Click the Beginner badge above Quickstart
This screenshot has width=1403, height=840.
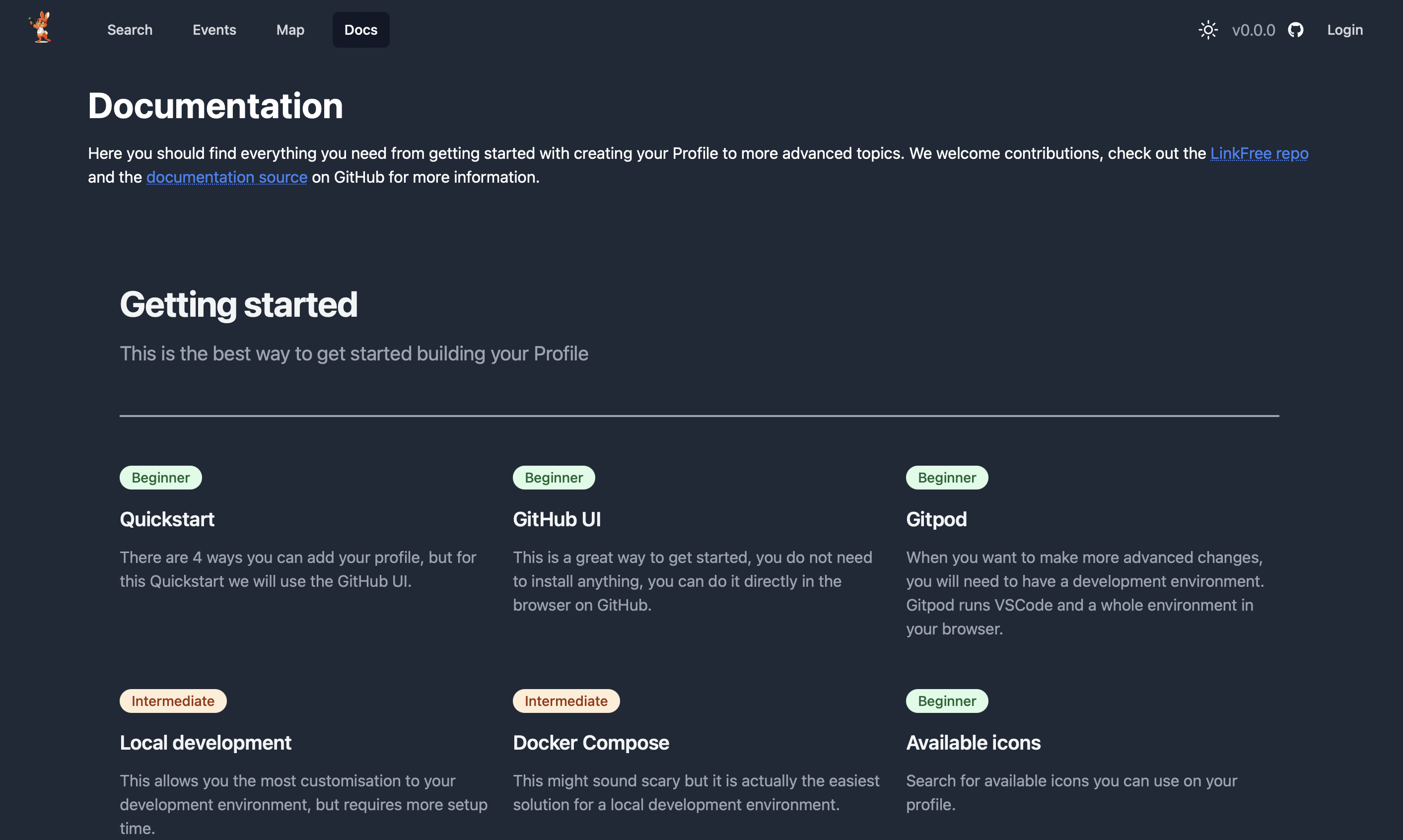pos(161,478)
